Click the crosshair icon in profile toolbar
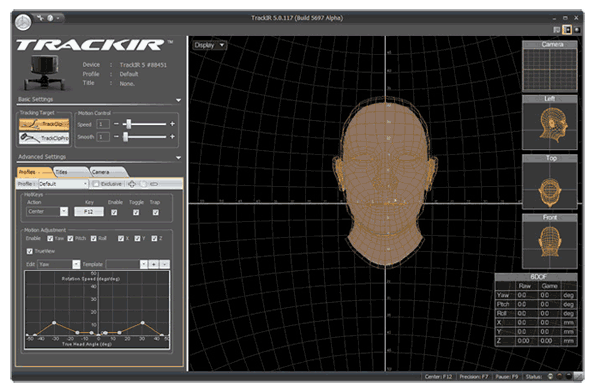 (132, 184)
